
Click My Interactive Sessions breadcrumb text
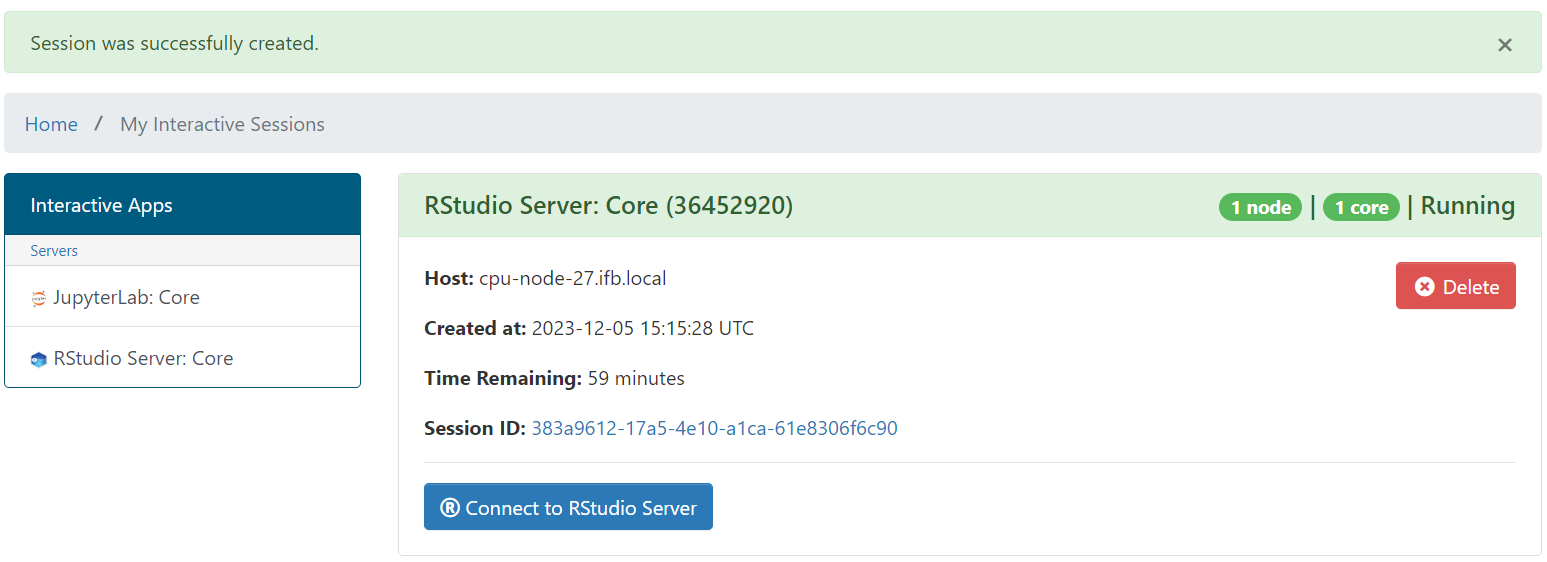(222, 124)
